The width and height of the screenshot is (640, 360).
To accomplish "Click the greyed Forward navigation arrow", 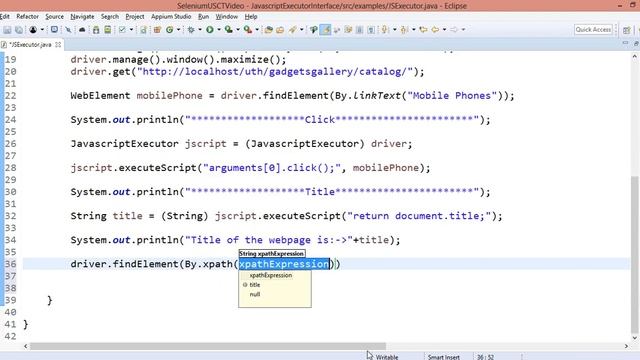I will point(453,29).
